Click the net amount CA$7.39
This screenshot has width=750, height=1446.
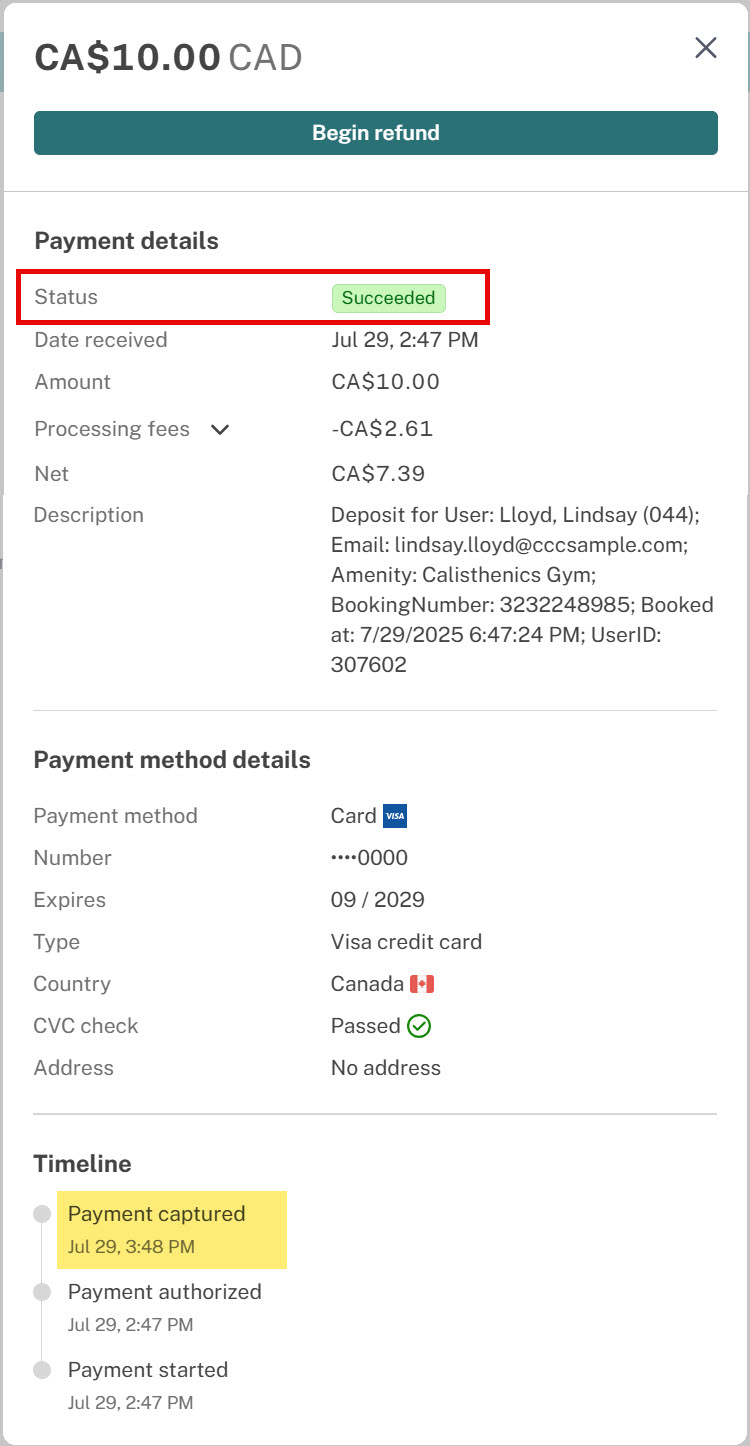pos(372,474)
